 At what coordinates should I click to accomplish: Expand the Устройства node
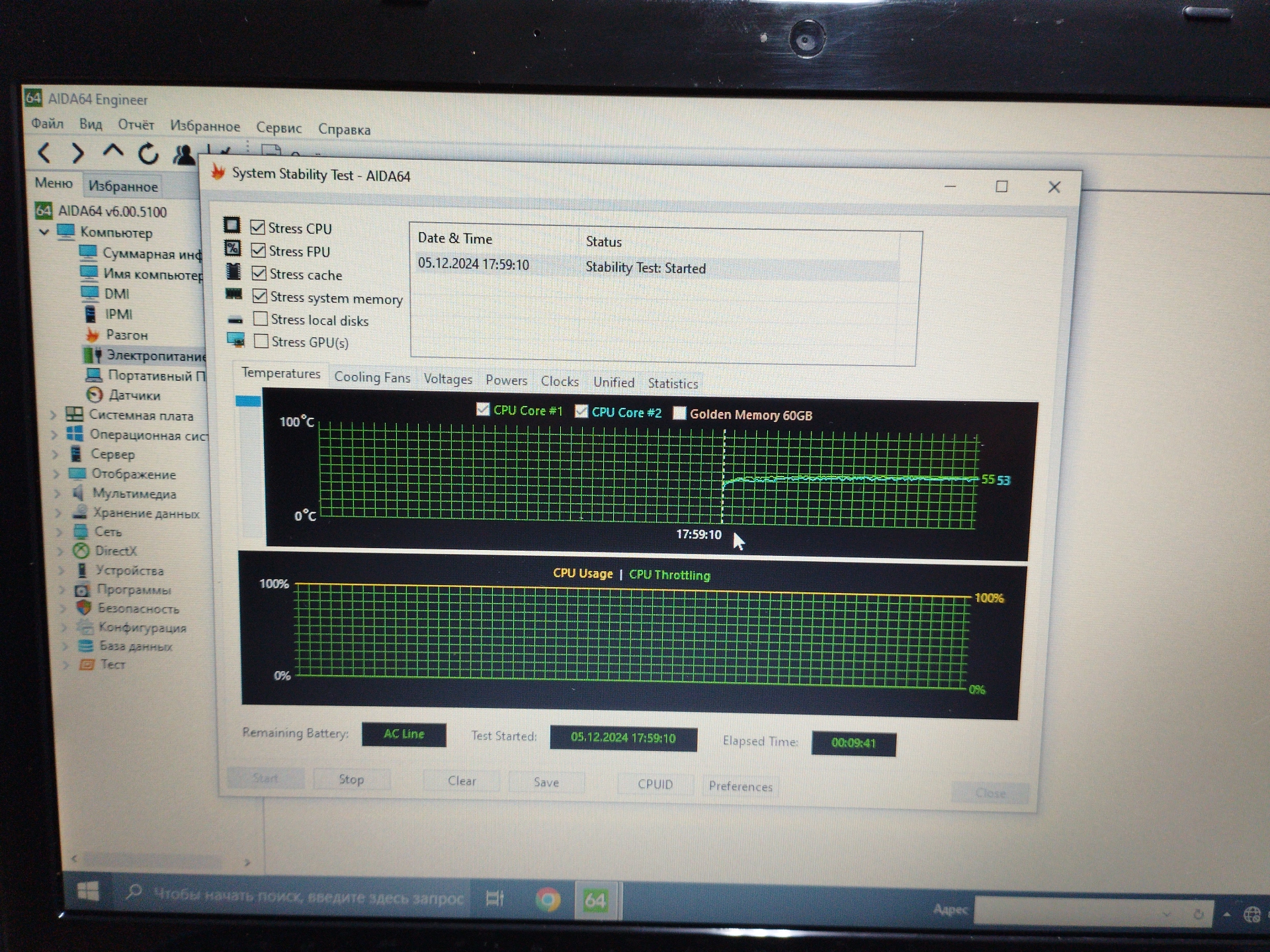click(62, 570)
